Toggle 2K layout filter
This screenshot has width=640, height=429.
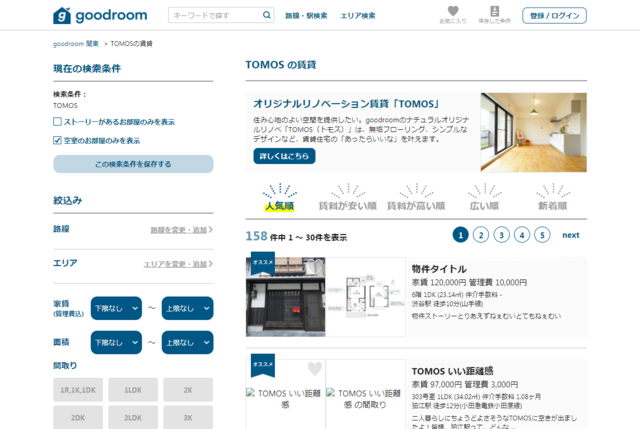pos(188,390)
